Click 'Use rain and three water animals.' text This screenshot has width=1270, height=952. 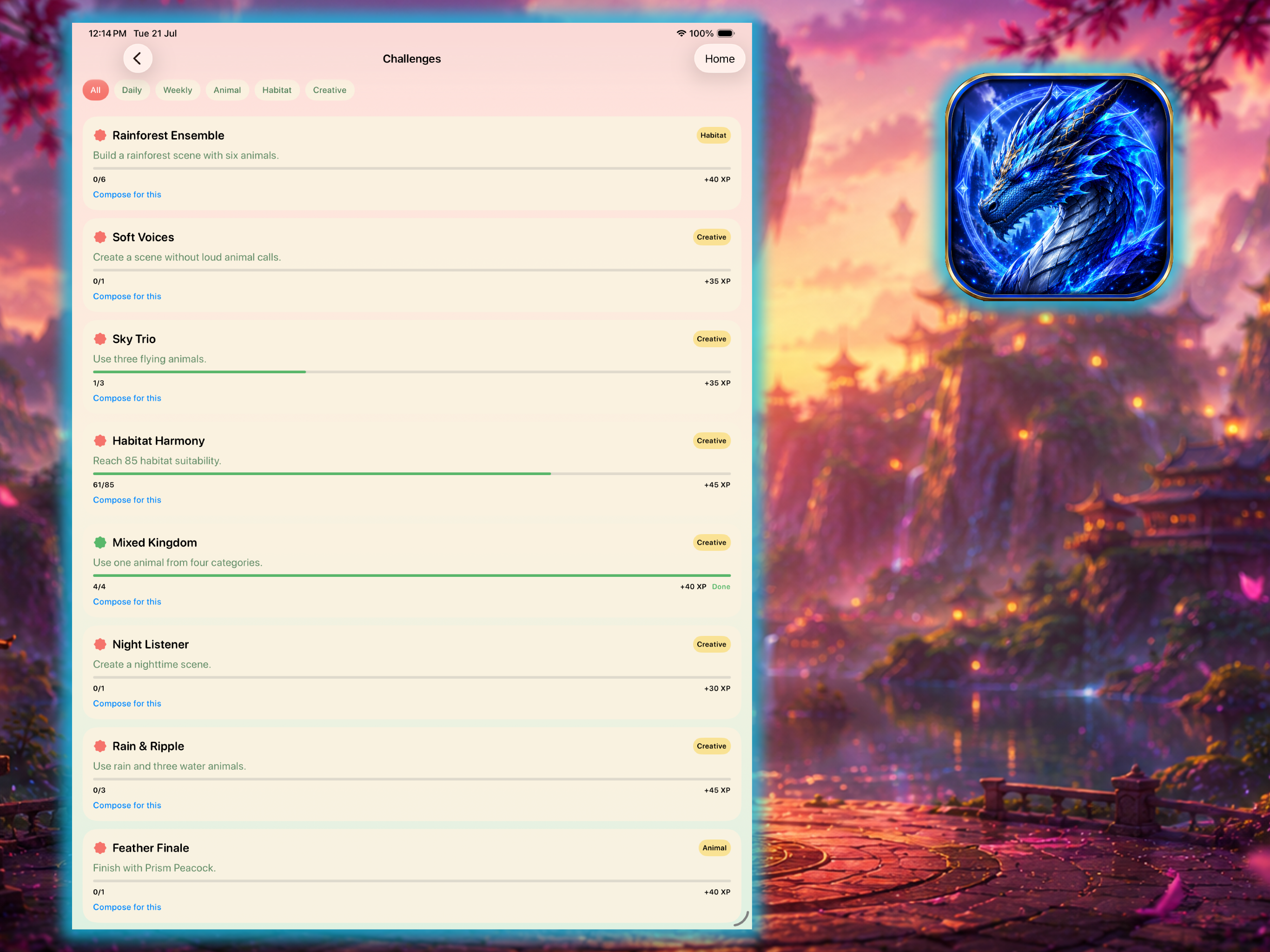click(x=169, y=766)
